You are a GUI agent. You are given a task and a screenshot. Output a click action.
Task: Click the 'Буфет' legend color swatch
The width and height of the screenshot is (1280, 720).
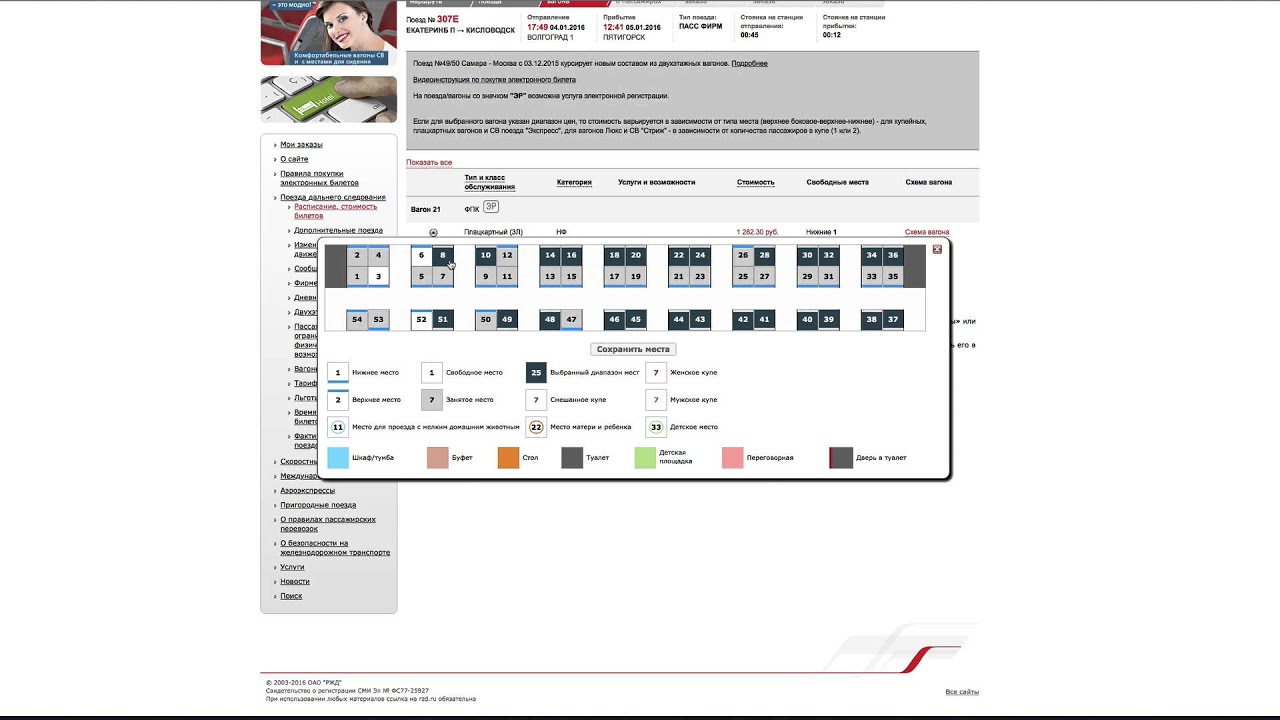tap(438, 458)
